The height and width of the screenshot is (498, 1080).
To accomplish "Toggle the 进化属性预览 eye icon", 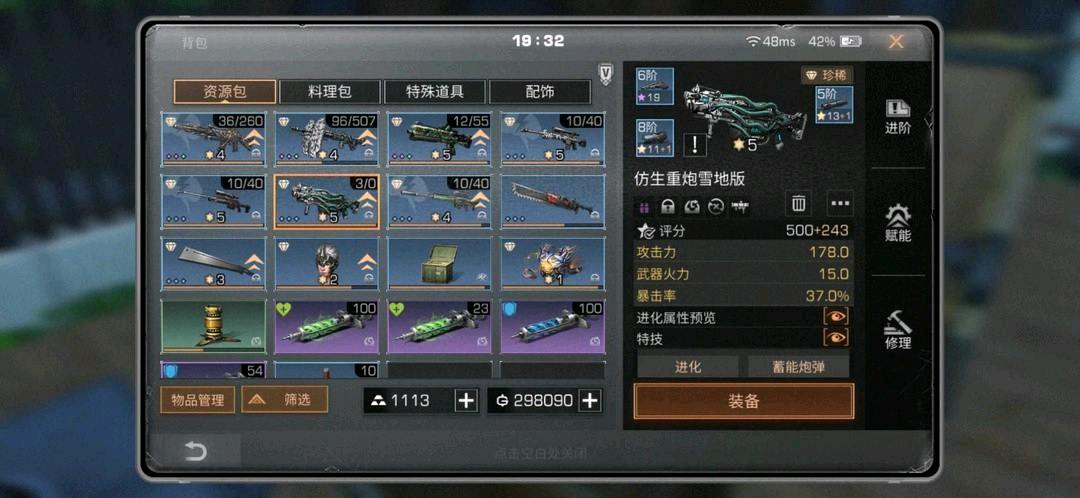I will pyautogui.click(x=836, y=317).
